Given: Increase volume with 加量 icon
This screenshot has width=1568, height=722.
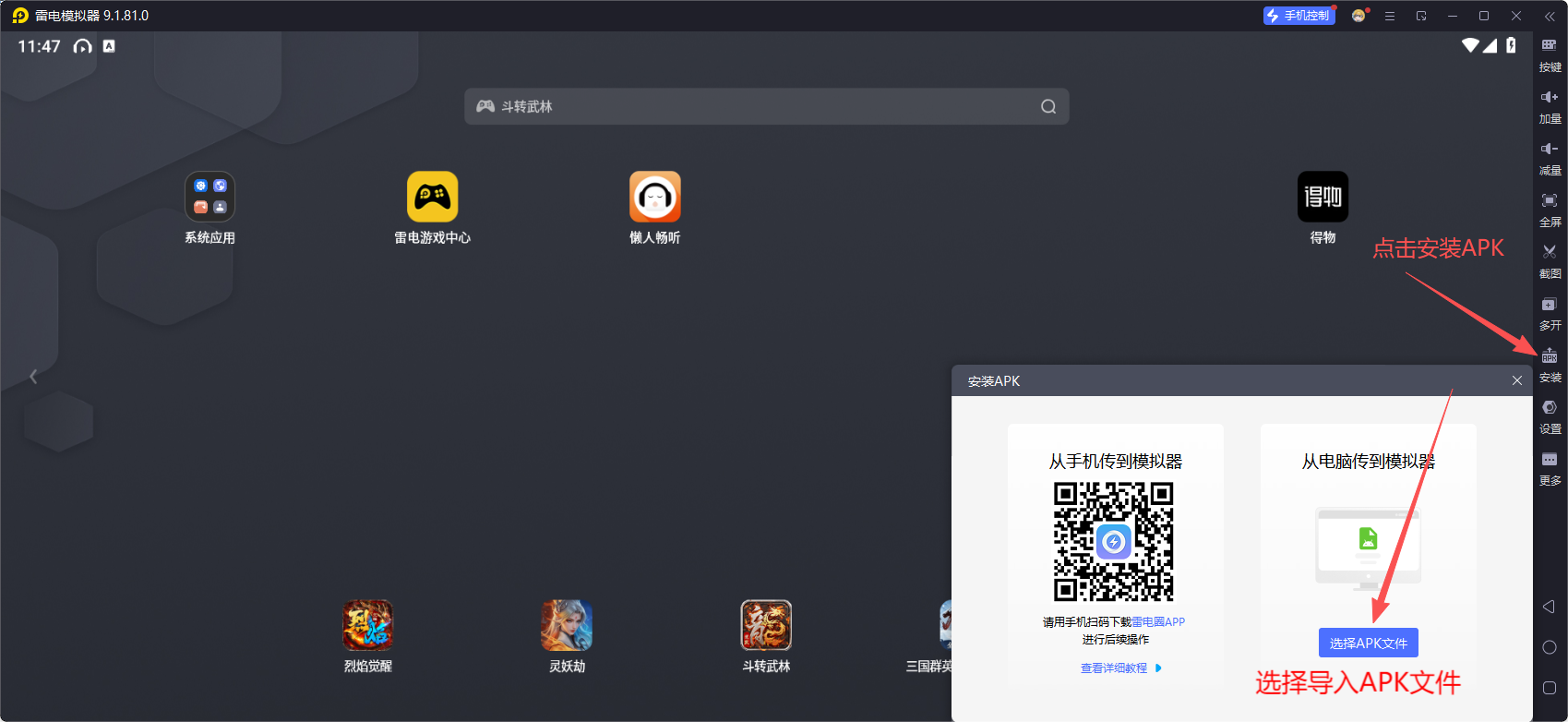Looking at the screenshot, I should click(x=1550, y=105).
